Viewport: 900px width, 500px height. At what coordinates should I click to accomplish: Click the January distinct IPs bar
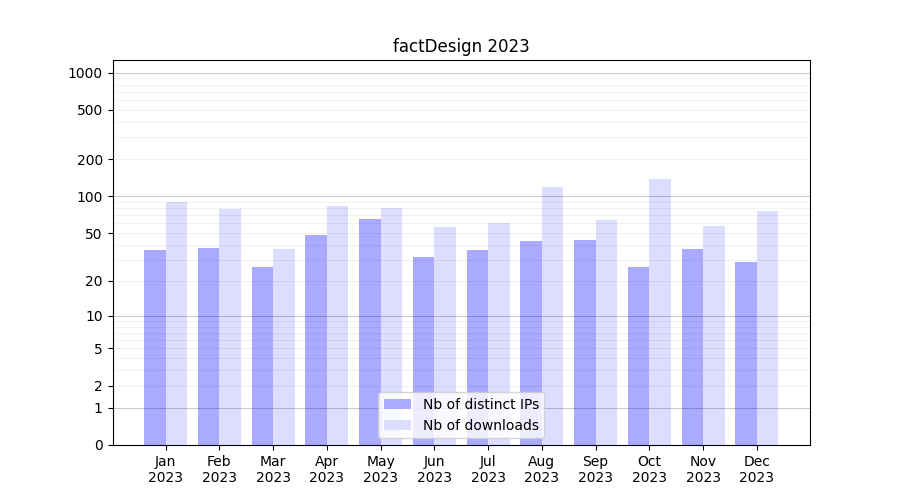tap(155, 347)
